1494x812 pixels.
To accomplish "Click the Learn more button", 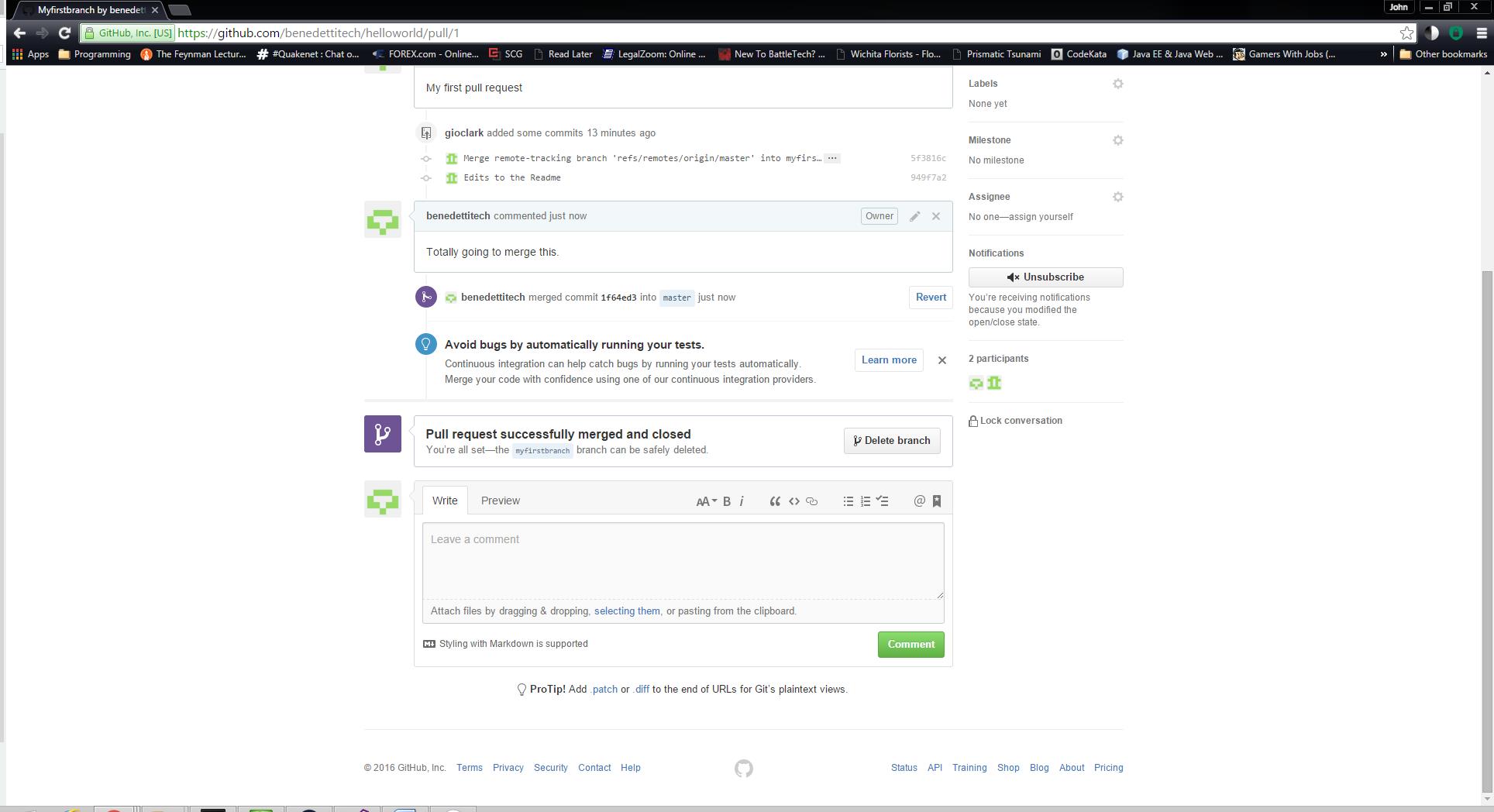I will [889, 360].
